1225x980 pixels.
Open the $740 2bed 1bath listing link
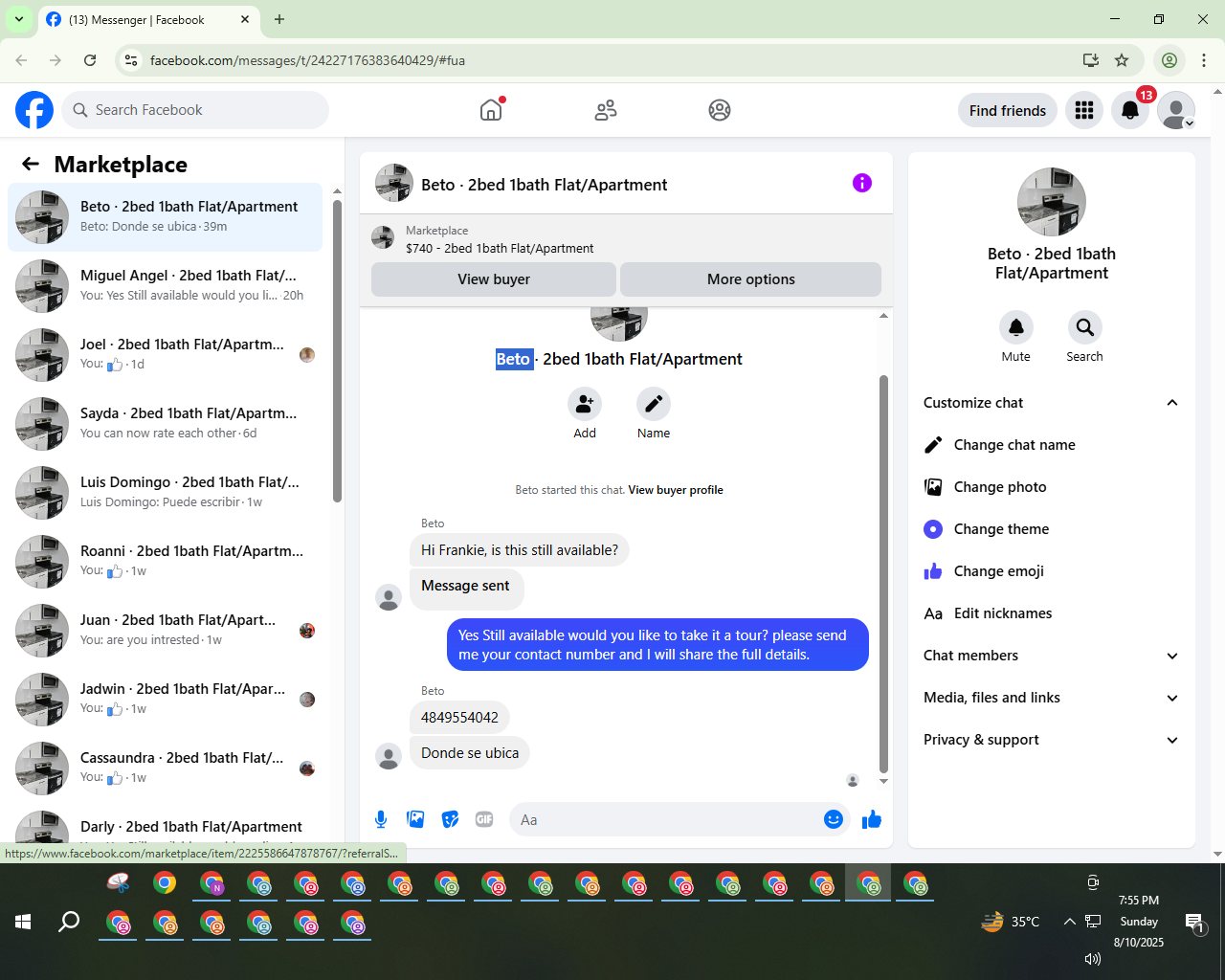(500, 248)
